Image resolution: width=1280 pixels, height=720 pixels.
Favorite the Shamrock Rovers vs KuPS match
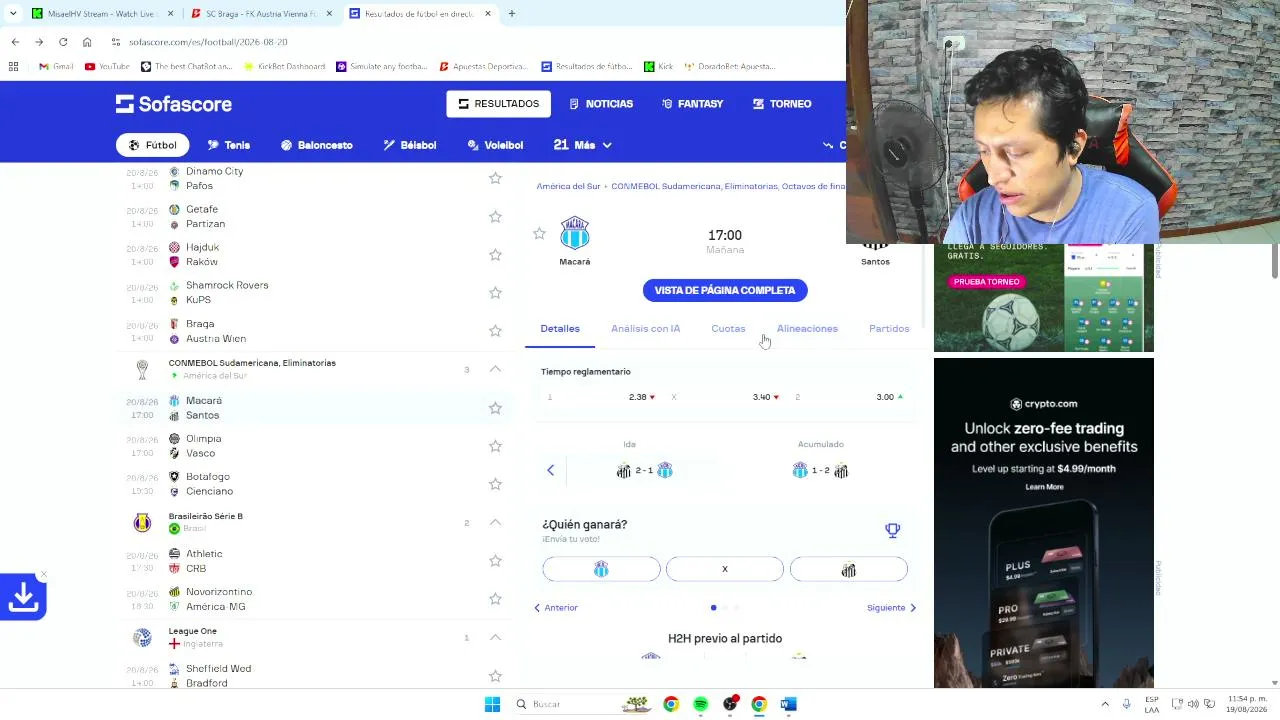[495, 293]
